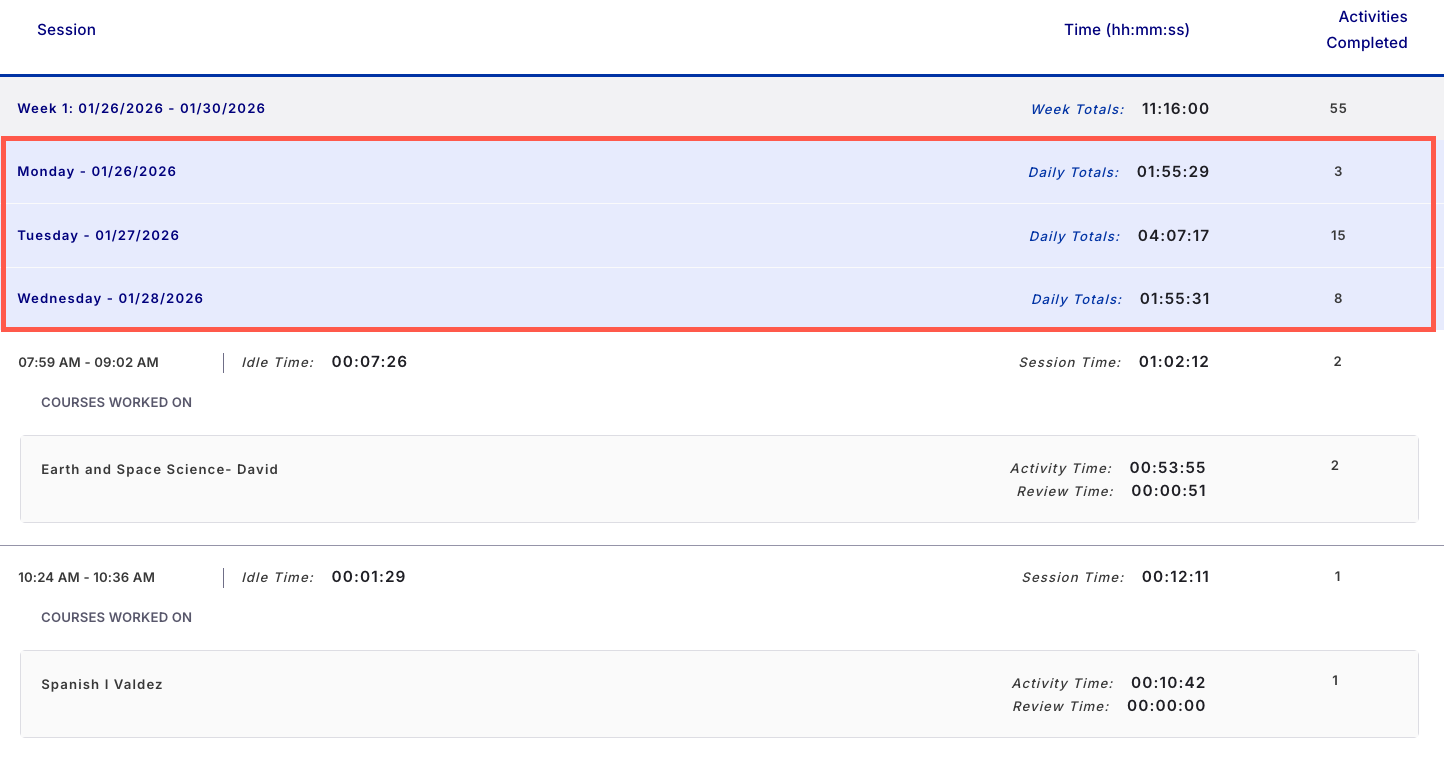1444x760 pixels.
Task: Collapse the Week 1: 01/26/2026 - 01/30/2026 row
Action: coord(722,108)
